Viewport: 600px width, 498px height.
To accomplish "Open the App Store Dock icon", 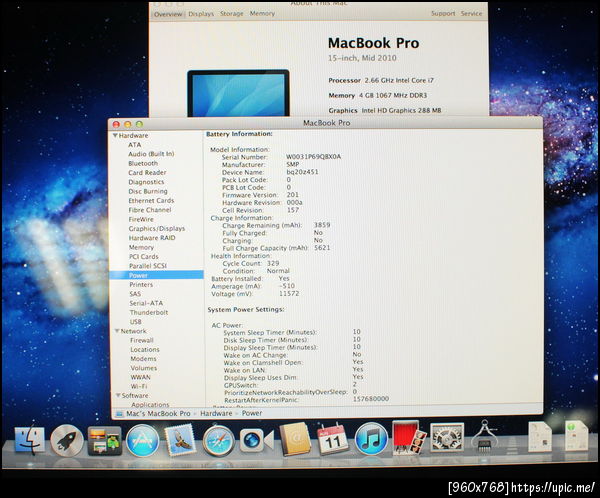I will [x=142, y=441].
